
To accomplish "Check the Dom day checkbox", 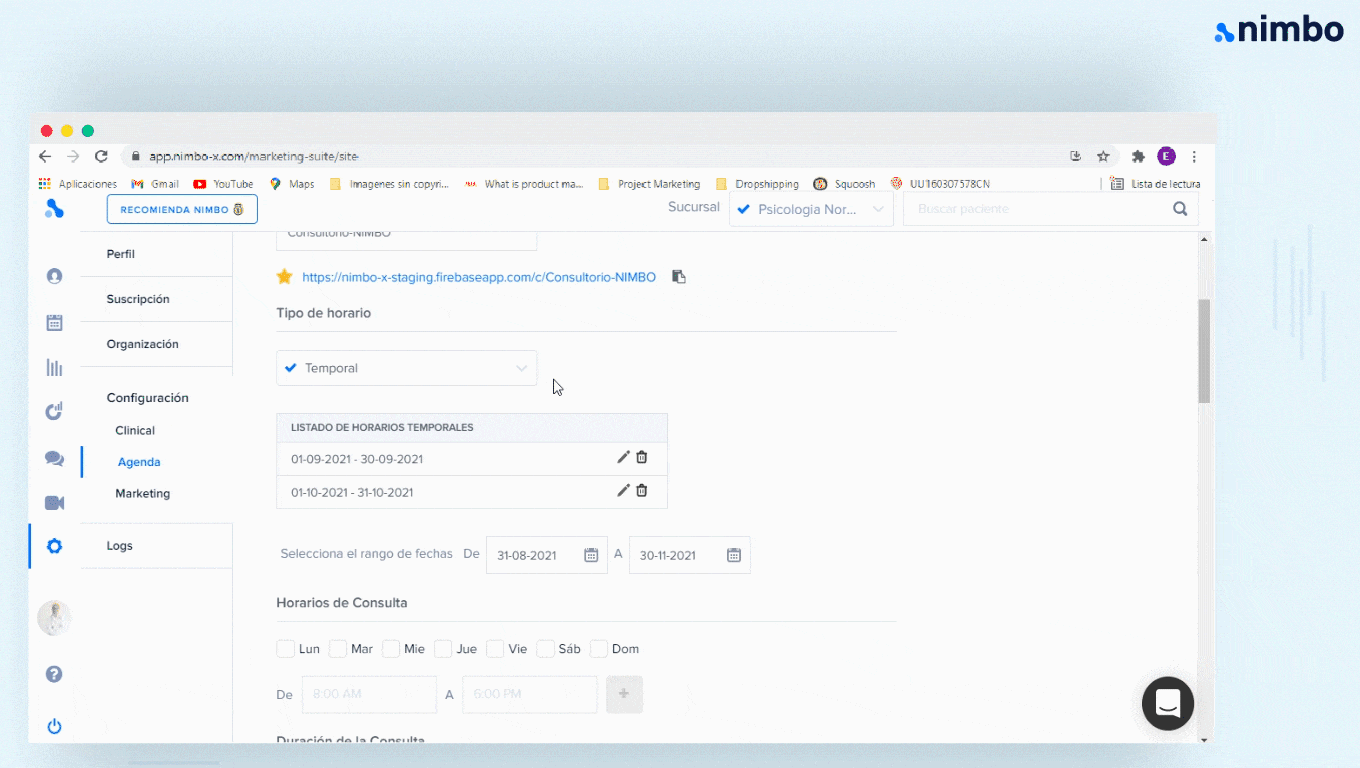I will [597, 648].
